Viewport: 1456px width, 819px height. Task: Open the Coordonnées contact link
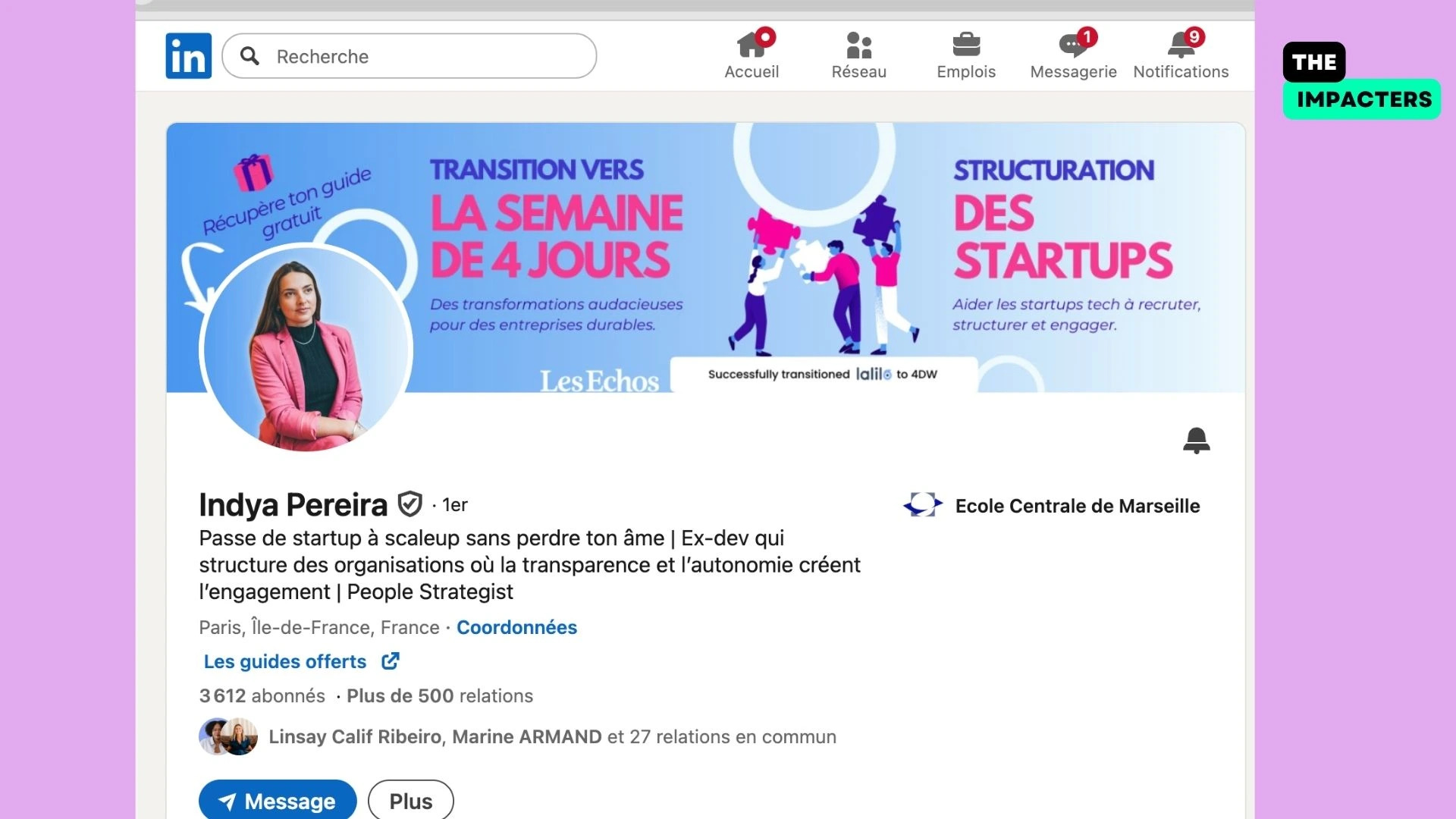(516, 627)
